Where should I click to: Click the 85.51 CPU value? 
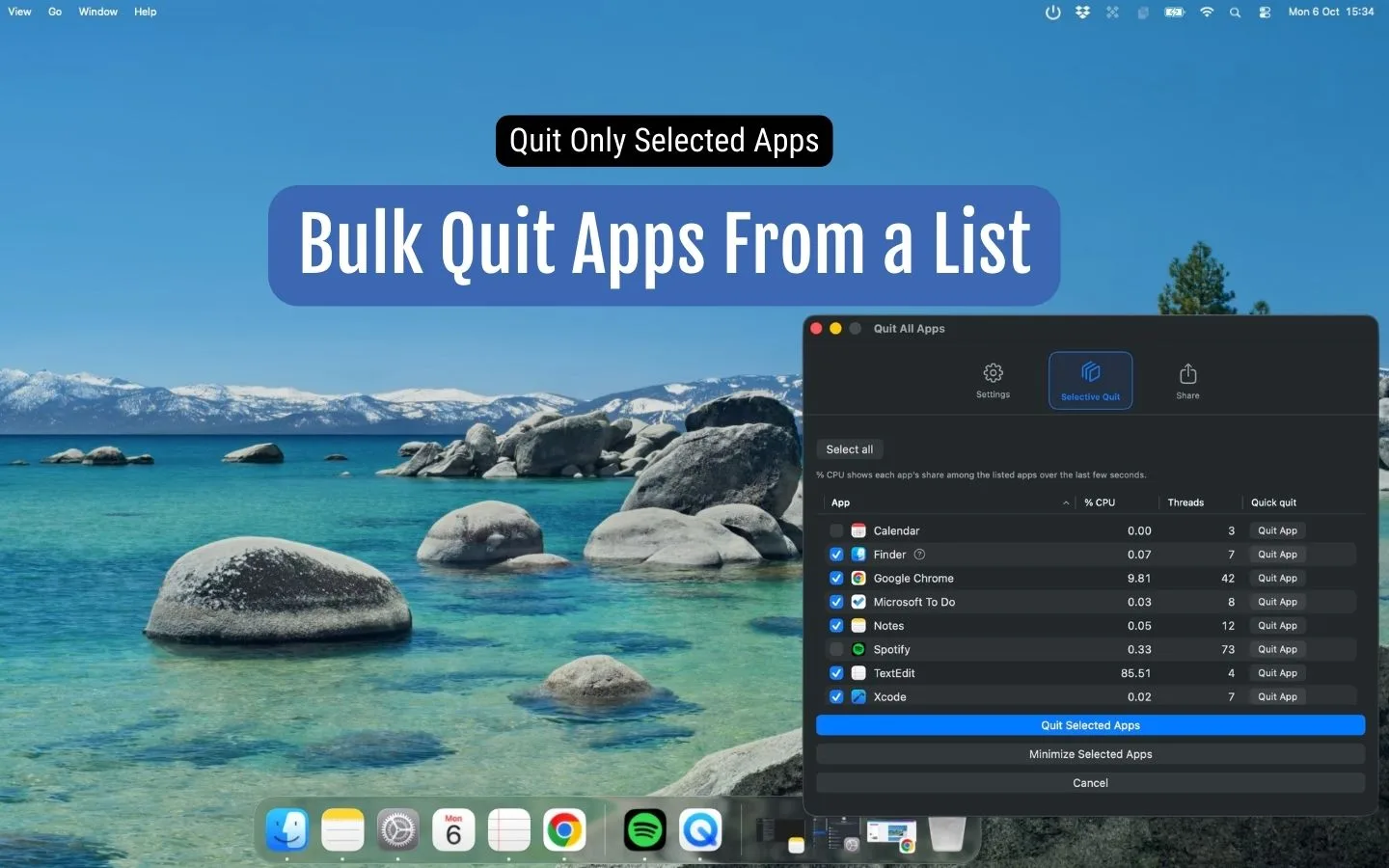pyautogui.click(x=1135, y=673)
